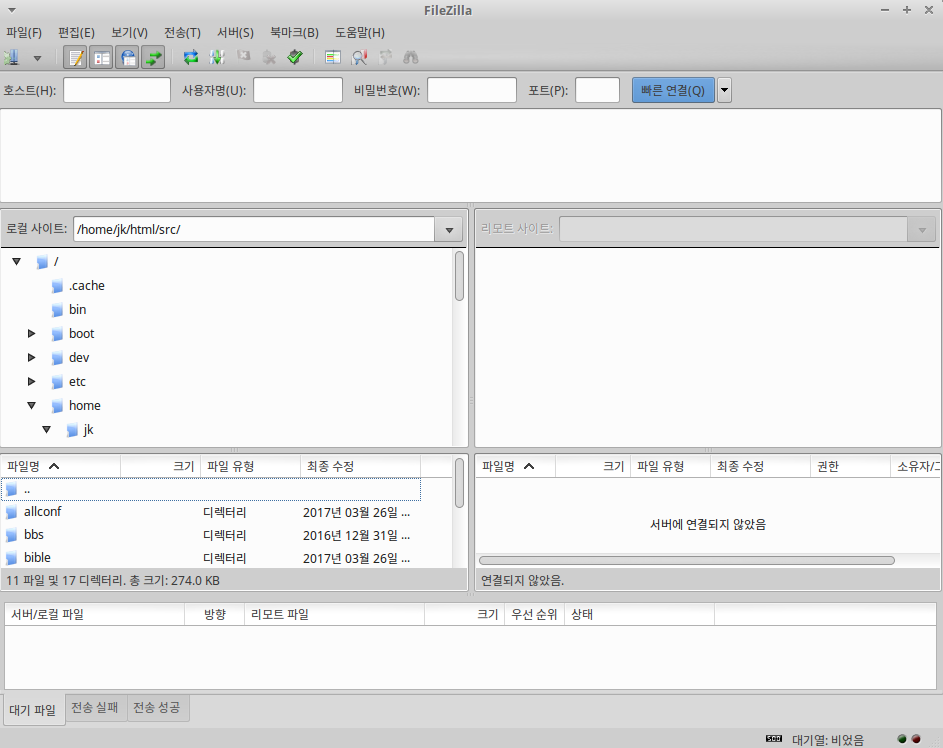
Task: Toggle the transfer queue display
Action: click(153, 58)
